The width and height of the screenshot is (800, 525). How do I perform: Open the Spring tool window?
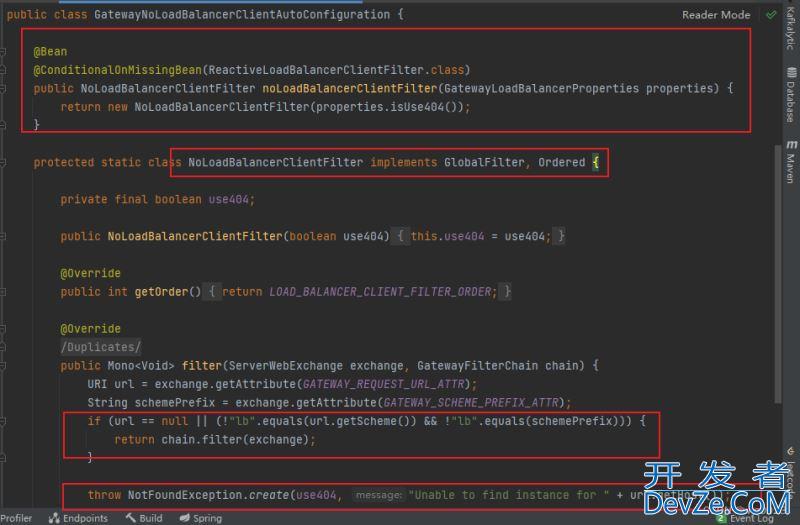(x=207, y=518)
